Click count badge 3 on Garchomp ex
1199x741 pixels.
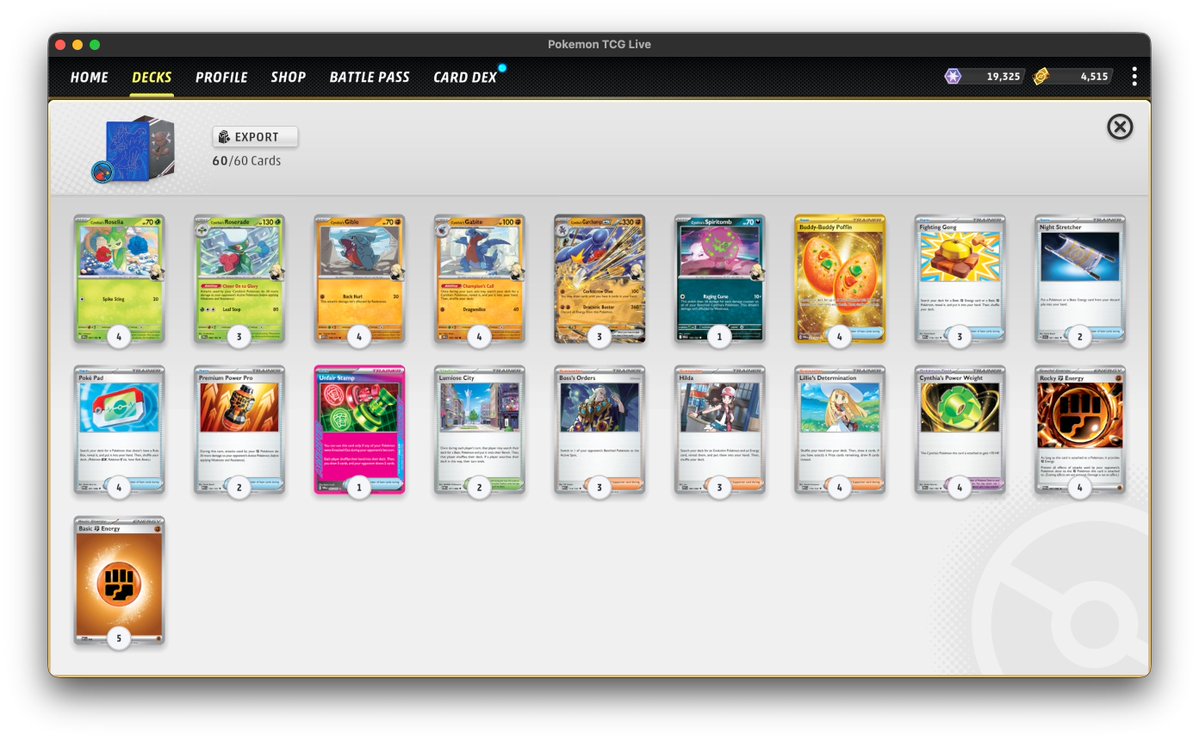(600, 336)
